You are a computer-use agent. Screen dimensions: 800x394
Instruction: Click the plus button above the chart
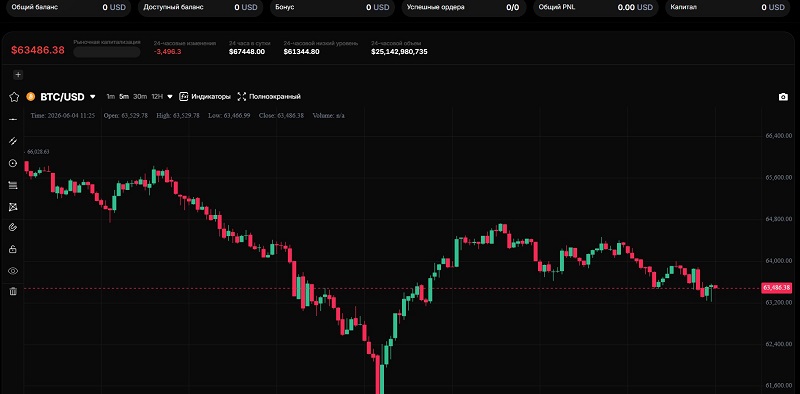(18, 75)
